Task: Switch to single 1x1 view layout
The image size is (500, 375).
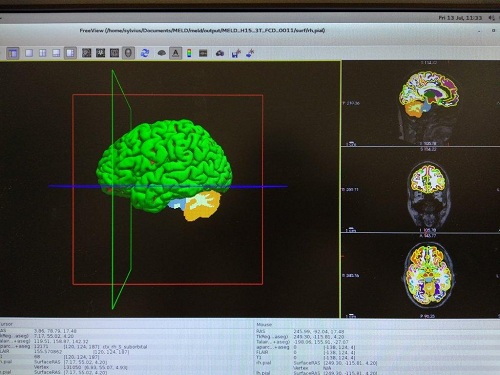Action: 29,53
